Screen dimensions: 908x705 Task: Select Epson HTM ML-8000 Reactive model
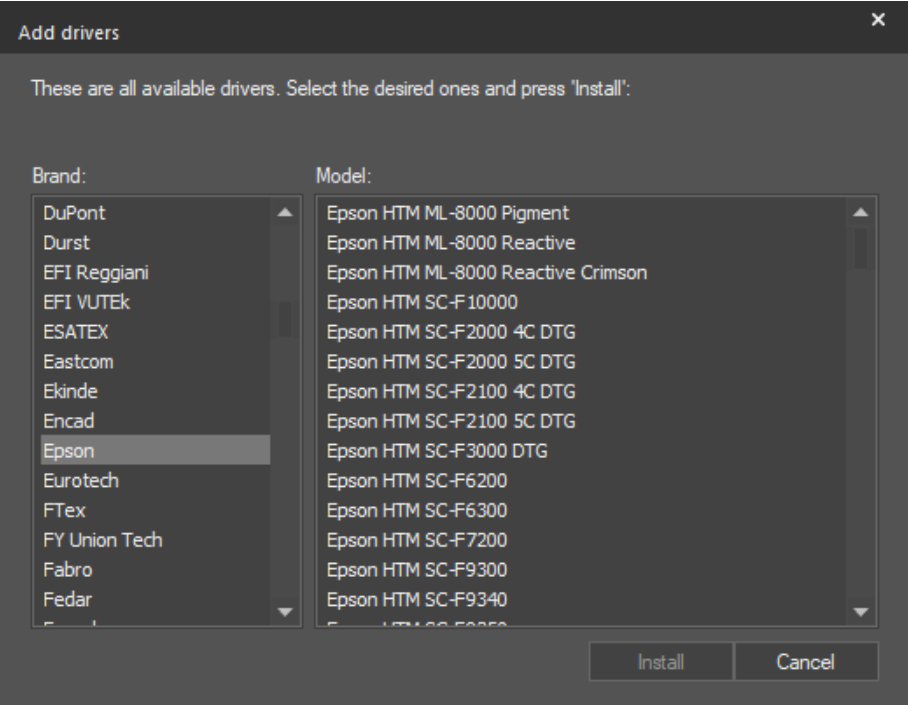tap(585, 242)
